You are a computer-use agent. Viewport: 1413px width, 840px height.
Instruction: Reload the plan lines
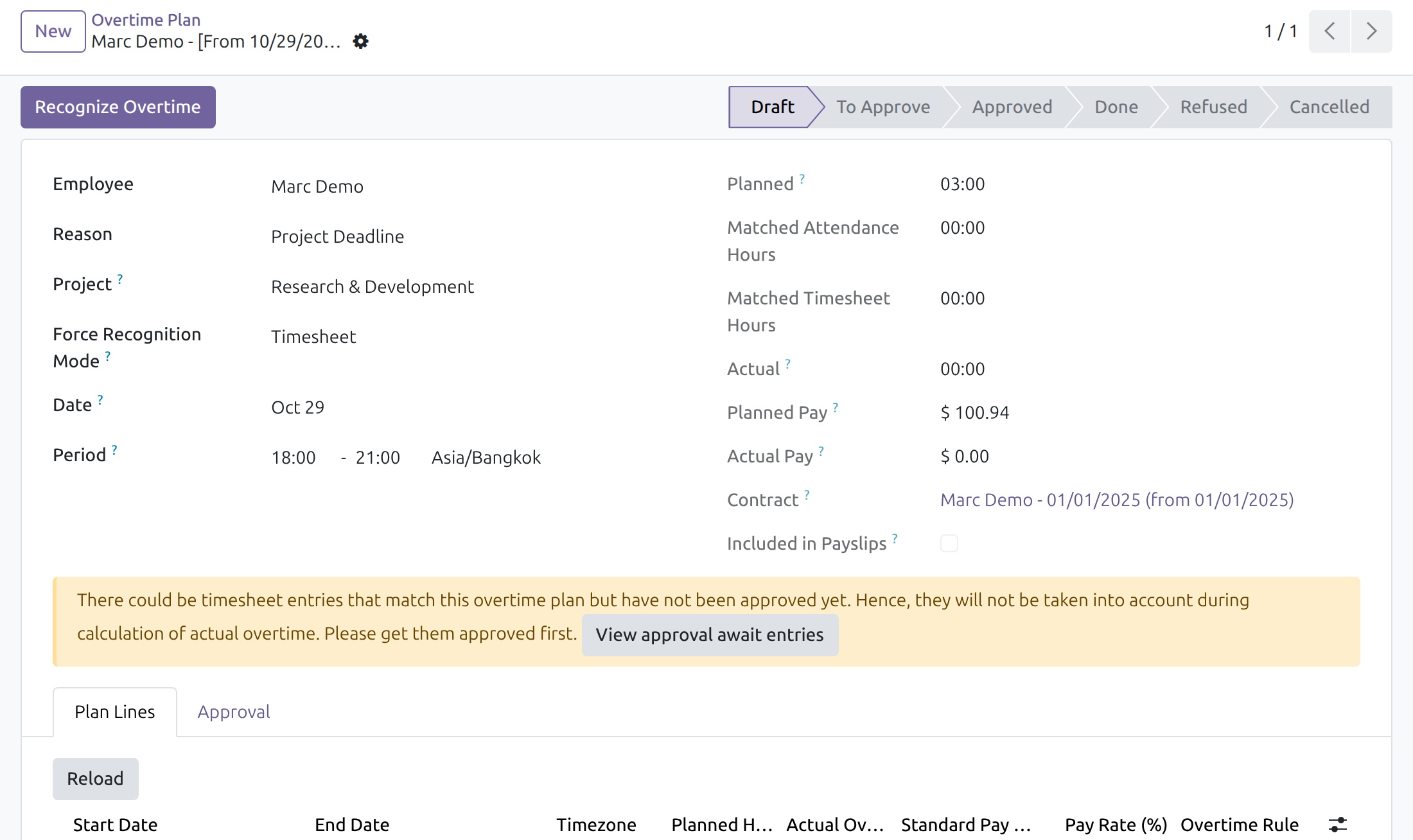click(96, 779)
